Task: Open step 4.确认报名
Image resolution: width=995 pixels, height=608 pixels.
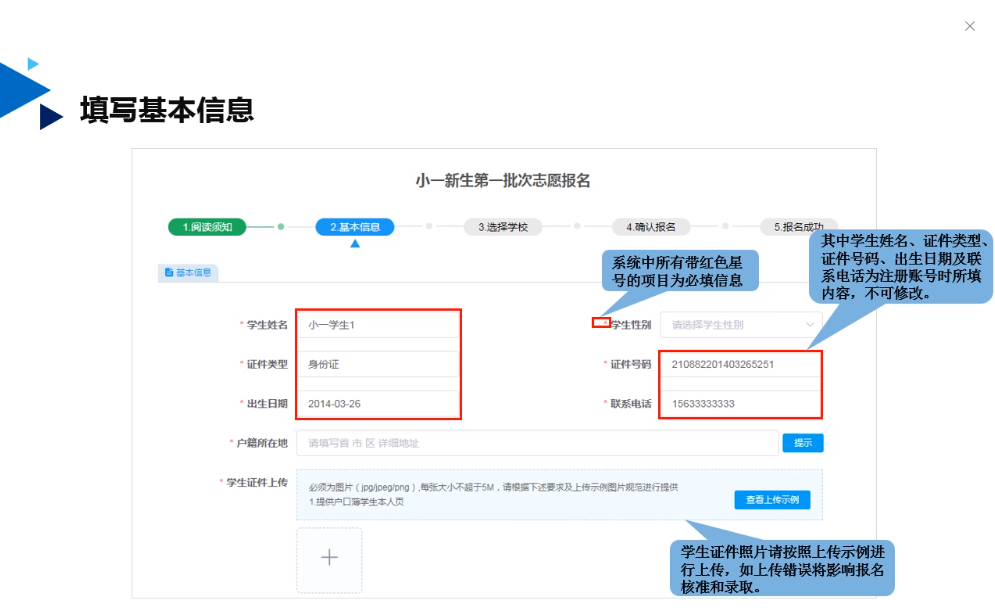Action: pos(650,227)
